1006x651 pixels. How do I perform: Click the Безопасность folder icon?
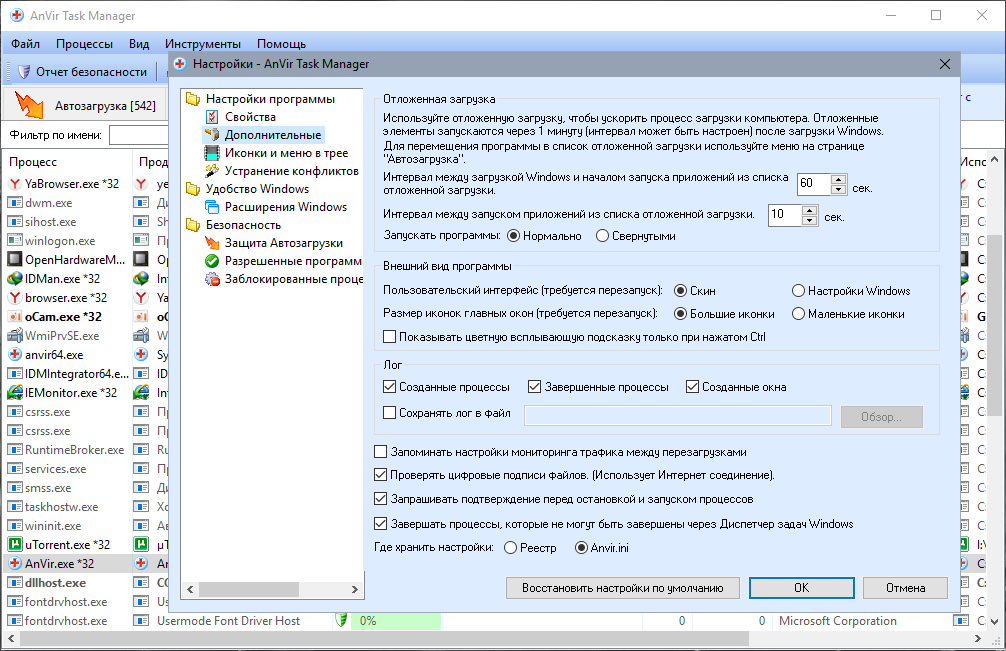pyautogui.click(x=193, y=224)
